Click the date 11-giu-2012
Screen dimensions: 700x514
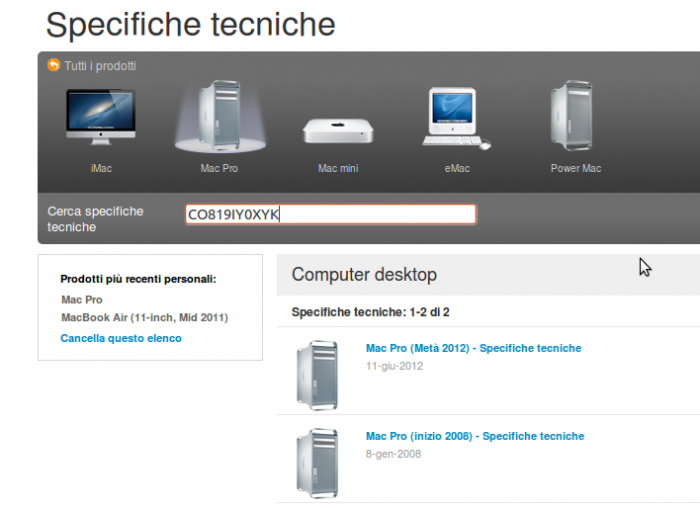395,366
